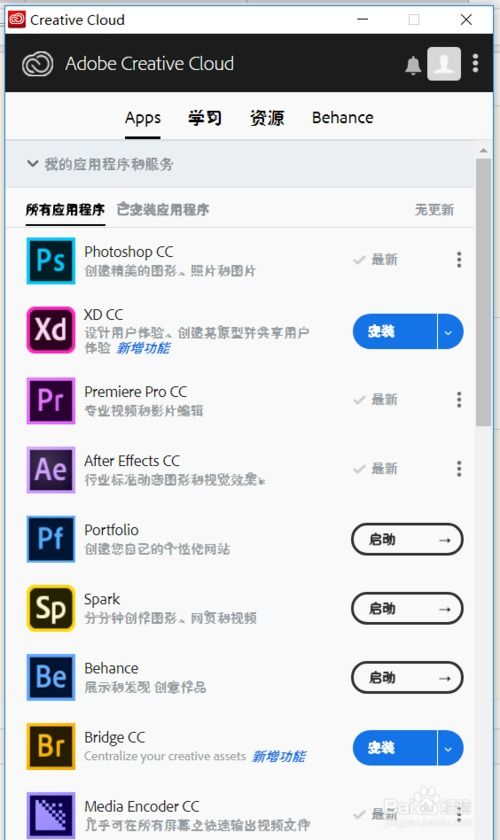Click the Portfolio name text
The height and width of the screenshot is (840, 500).
pyautogui.click(x=111, y=530)
